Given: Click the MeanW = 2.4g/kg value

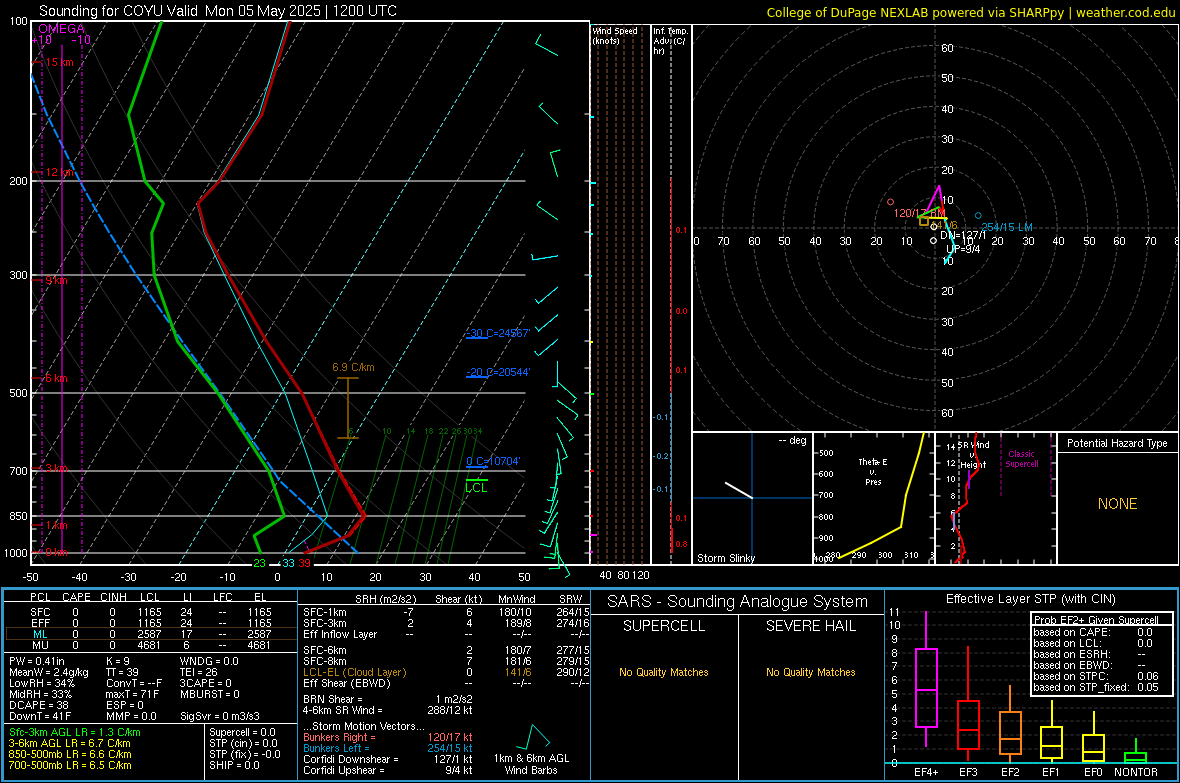Looking at the screenshot, I should (49, 672).
